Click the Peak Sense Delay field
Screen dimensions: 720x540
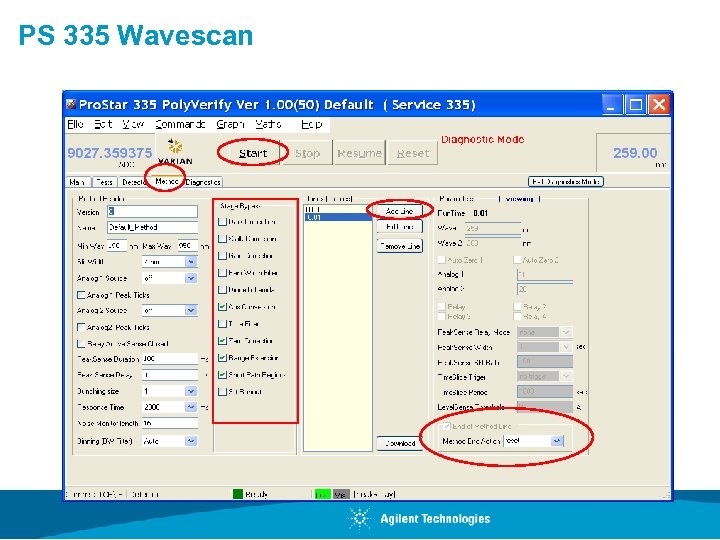170,375
